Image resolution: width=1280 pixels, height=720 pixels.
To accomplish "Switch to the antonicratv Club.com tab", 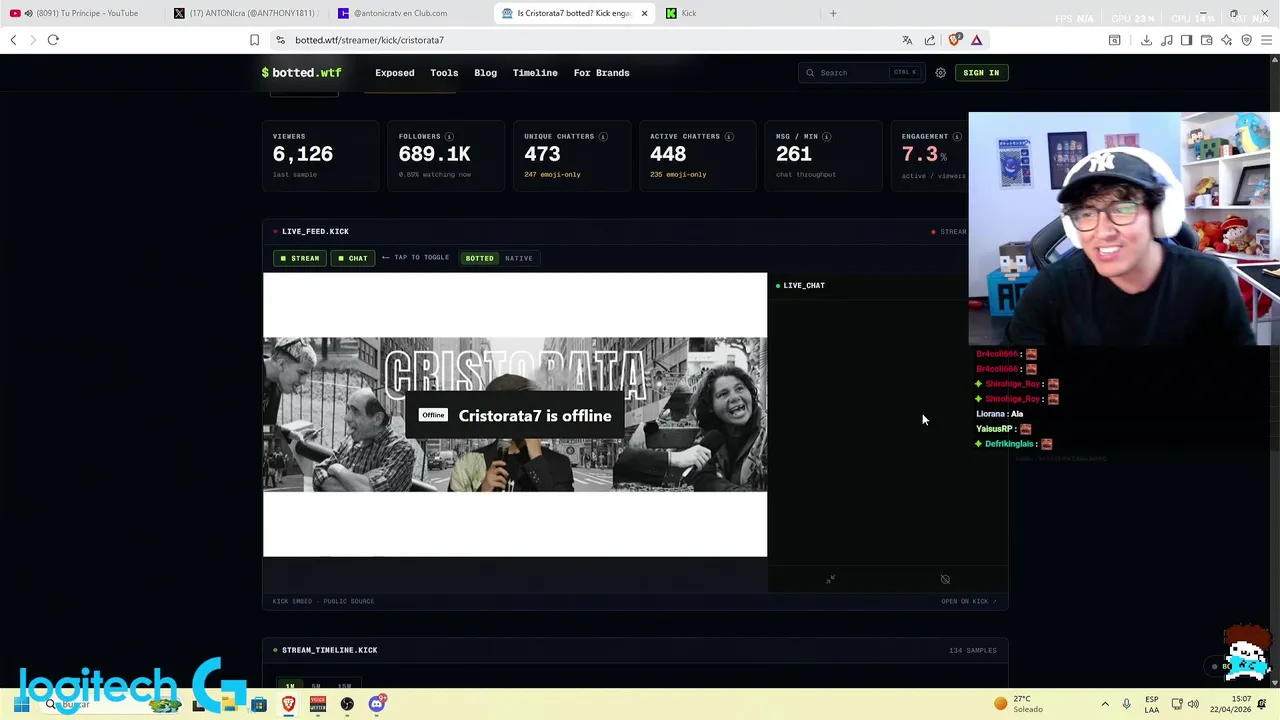I will [410, 13].
